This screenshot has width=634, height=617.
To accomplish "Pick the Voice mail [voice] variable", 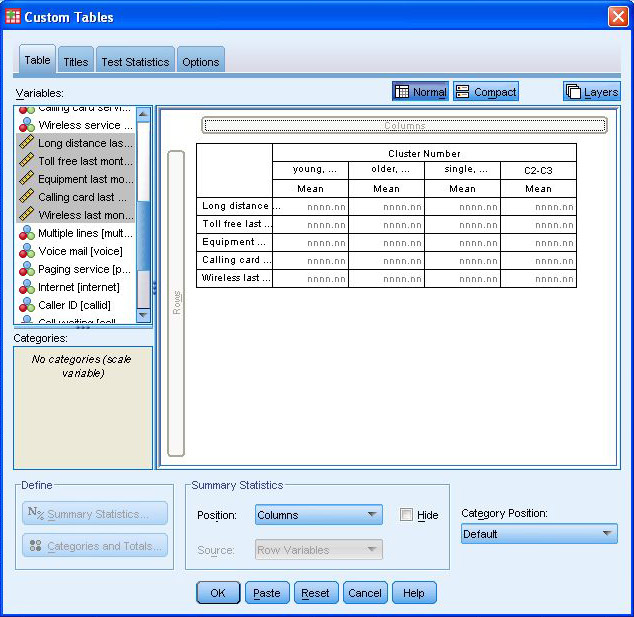I will (x=80, y=251).
